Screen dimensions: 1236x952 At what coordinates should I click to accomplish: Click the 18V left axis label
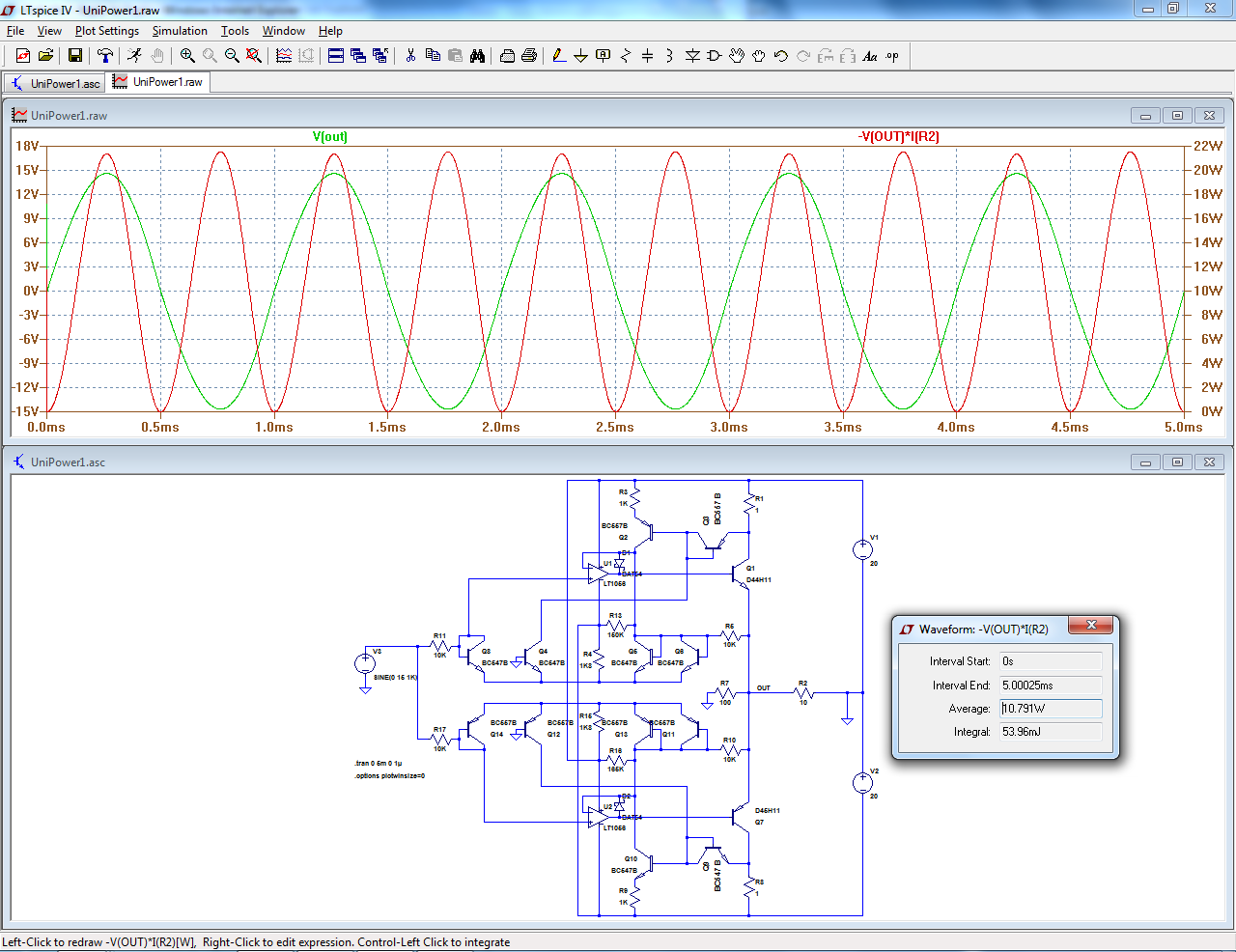point(27,146)
